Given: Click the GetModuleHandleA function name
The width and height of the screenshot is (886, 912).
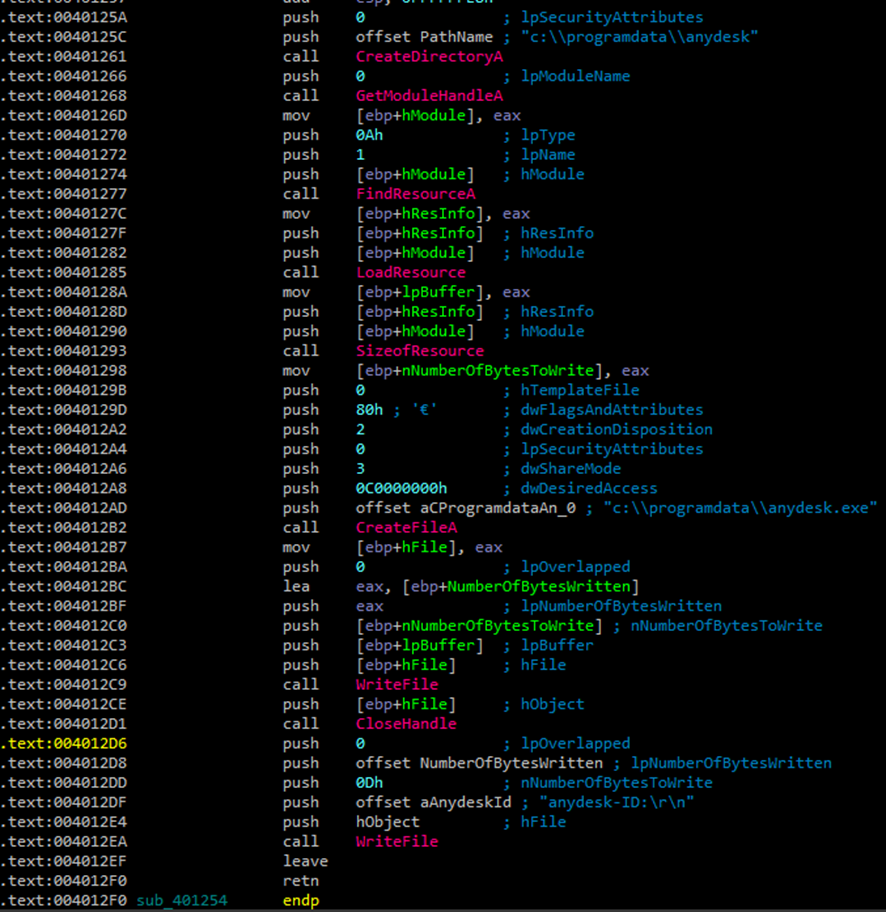Looking at the screenshot, I should coord(429,95).
